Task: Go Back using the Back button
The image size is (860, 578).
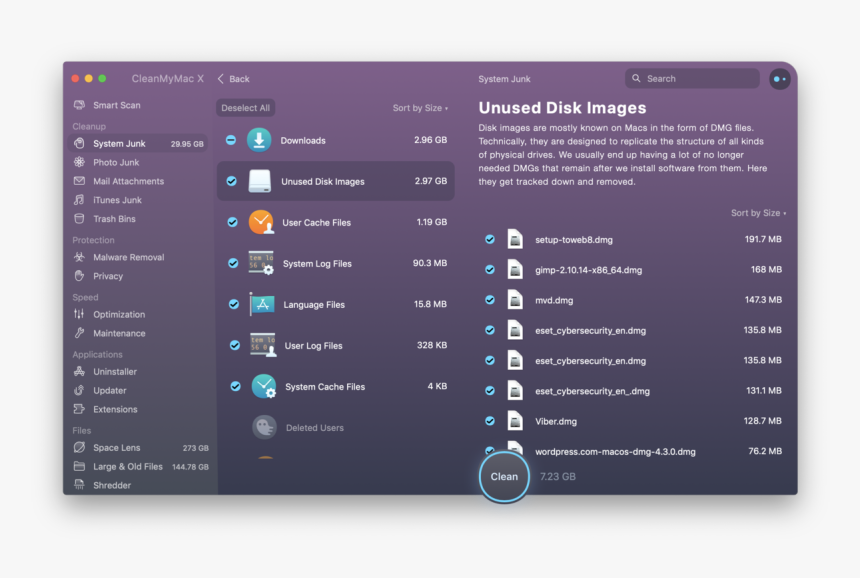Action: (234, 79)
